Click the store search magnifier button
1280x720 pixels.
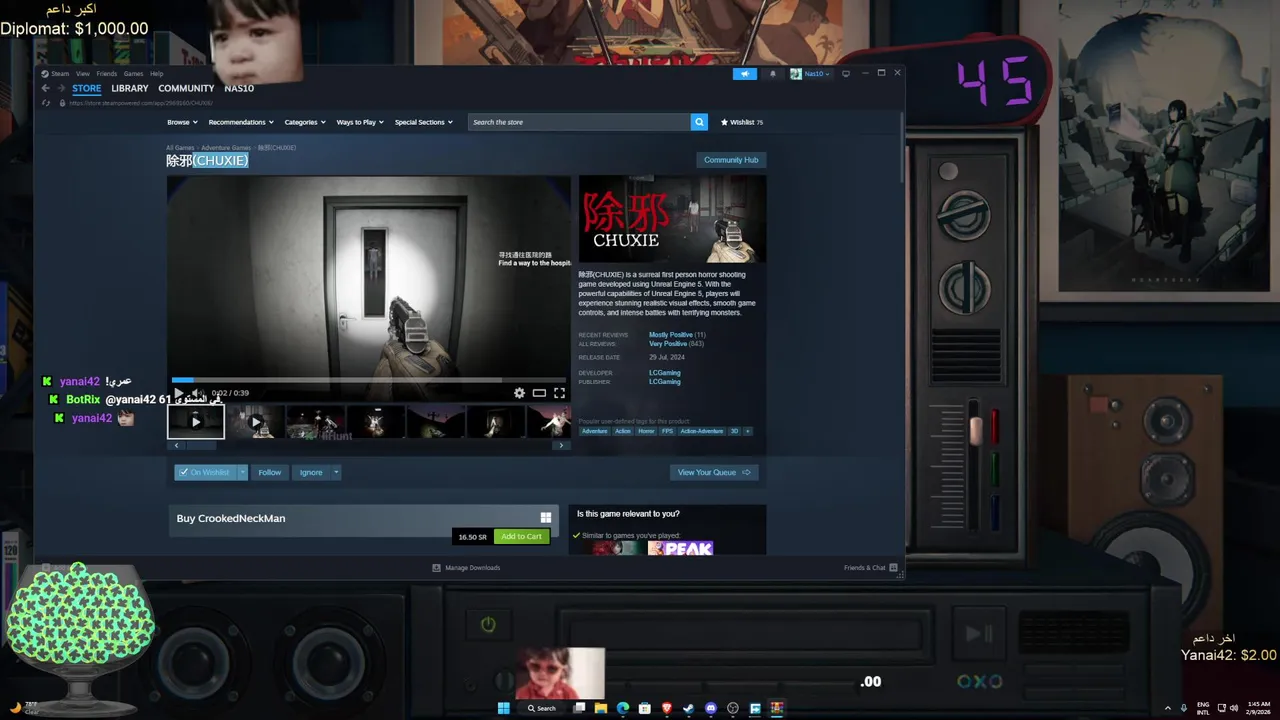click(x=699, y=122)
